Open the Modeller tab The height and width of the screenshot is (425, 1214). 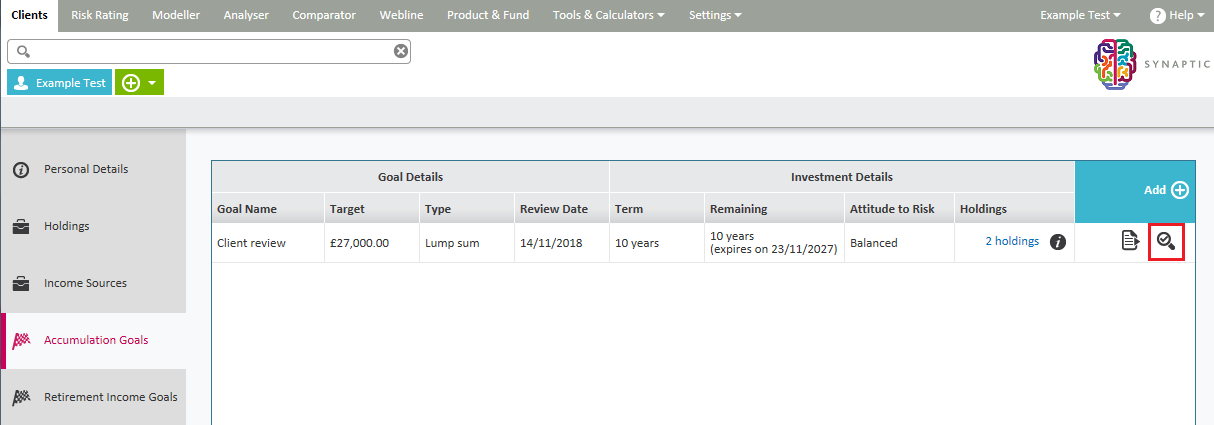[176, 15]
